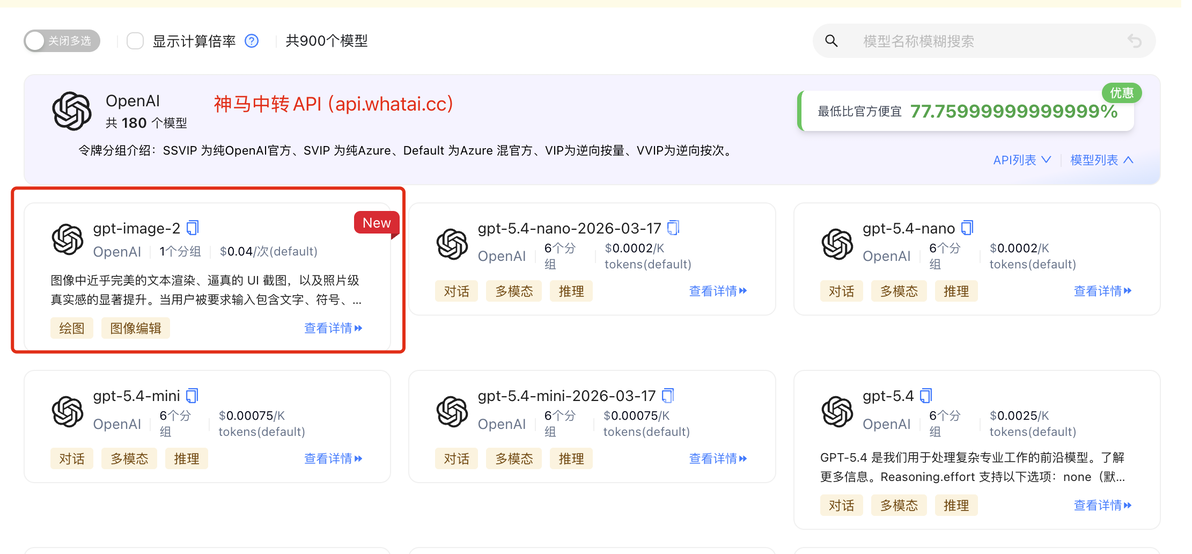The image size is (1192, 554).
Task: Click the OpenAI logo on gpt-5.4 card
Action: click(x=837, y=412)
